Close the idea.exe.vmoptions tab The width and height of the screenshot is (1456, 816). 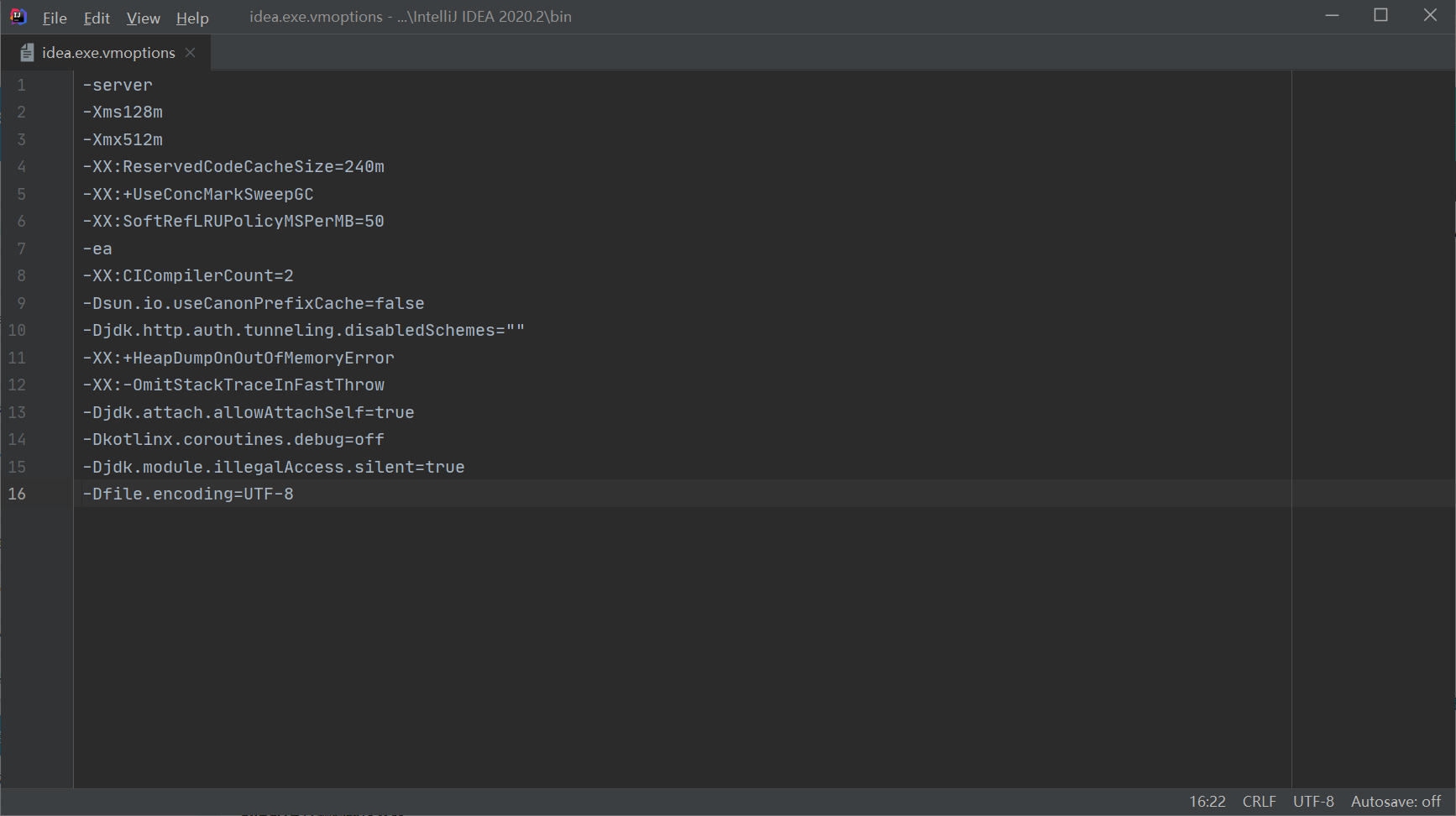click(190, 52)
